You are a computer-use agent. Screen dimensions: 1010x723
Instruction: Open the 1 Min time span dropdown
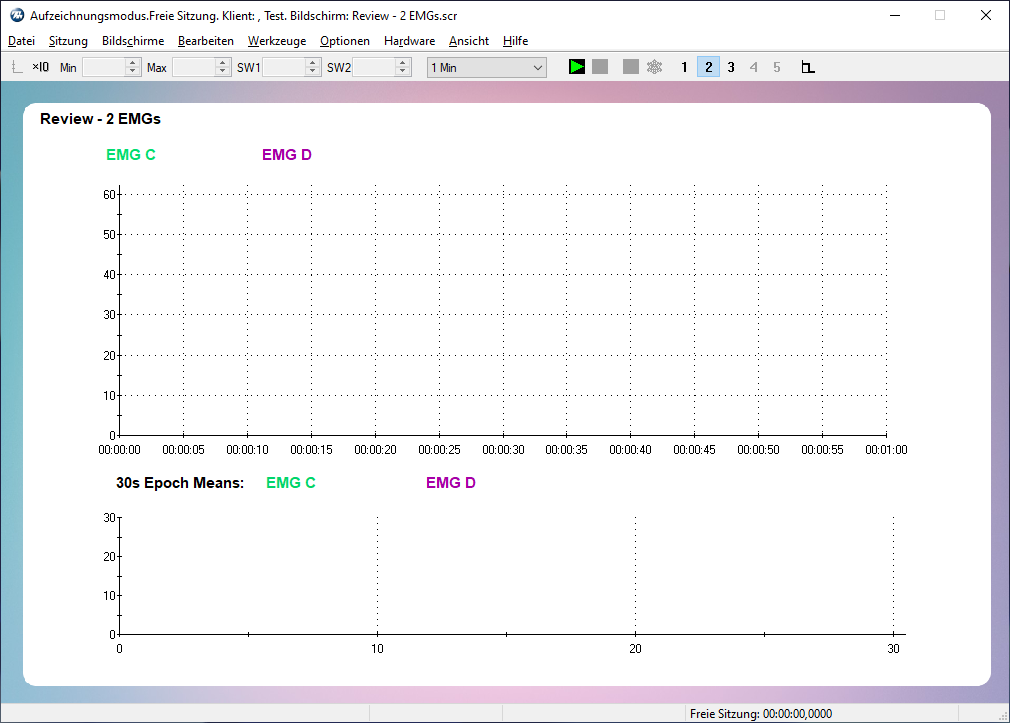point(487,68)
